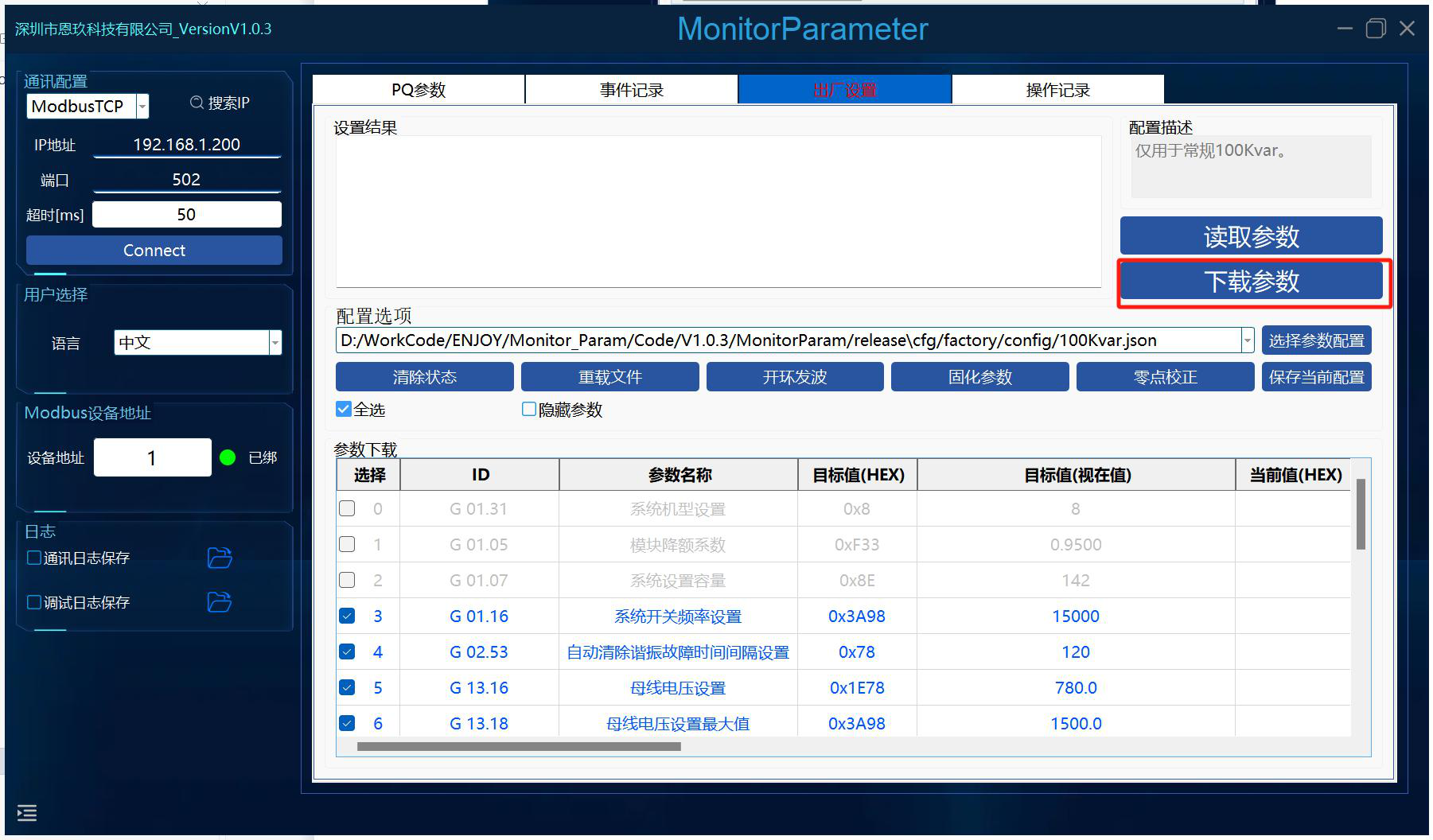Screen dimensions: 1433x840
Task: Focus the IP地址 input field
Action: (x=187, y=145)
